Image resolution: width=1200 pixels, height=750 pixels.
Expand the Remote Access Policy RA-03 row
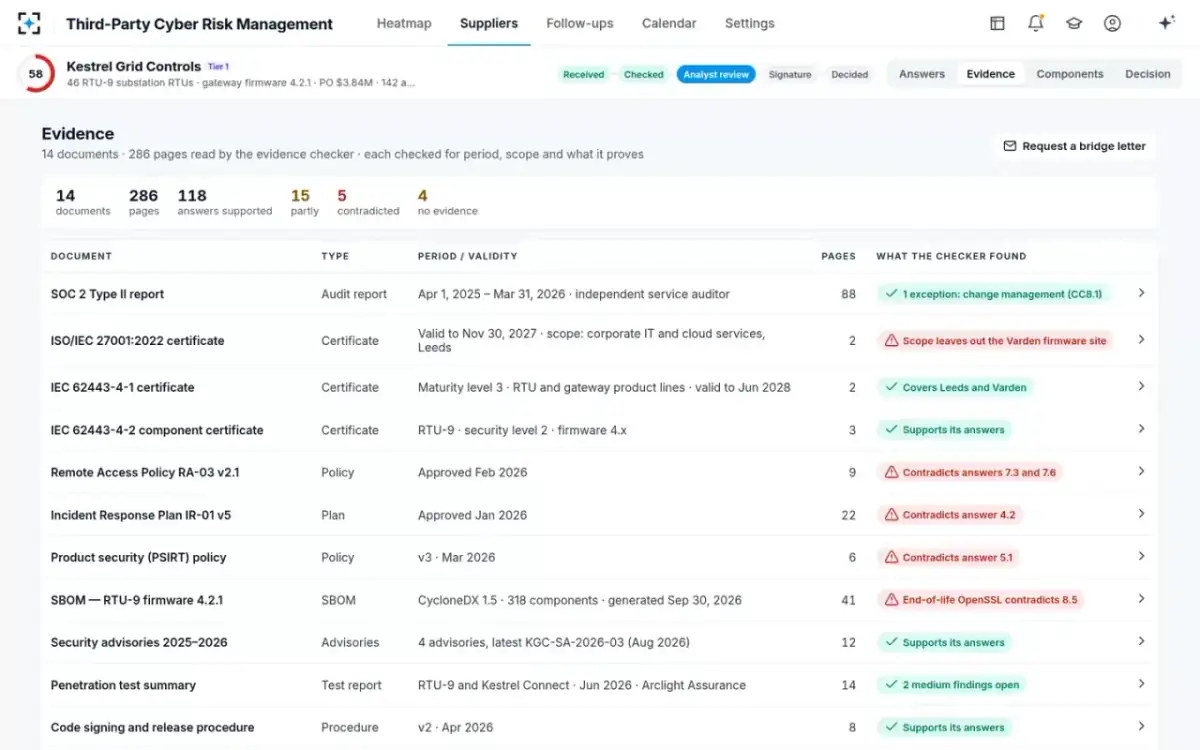[1141, 471]
